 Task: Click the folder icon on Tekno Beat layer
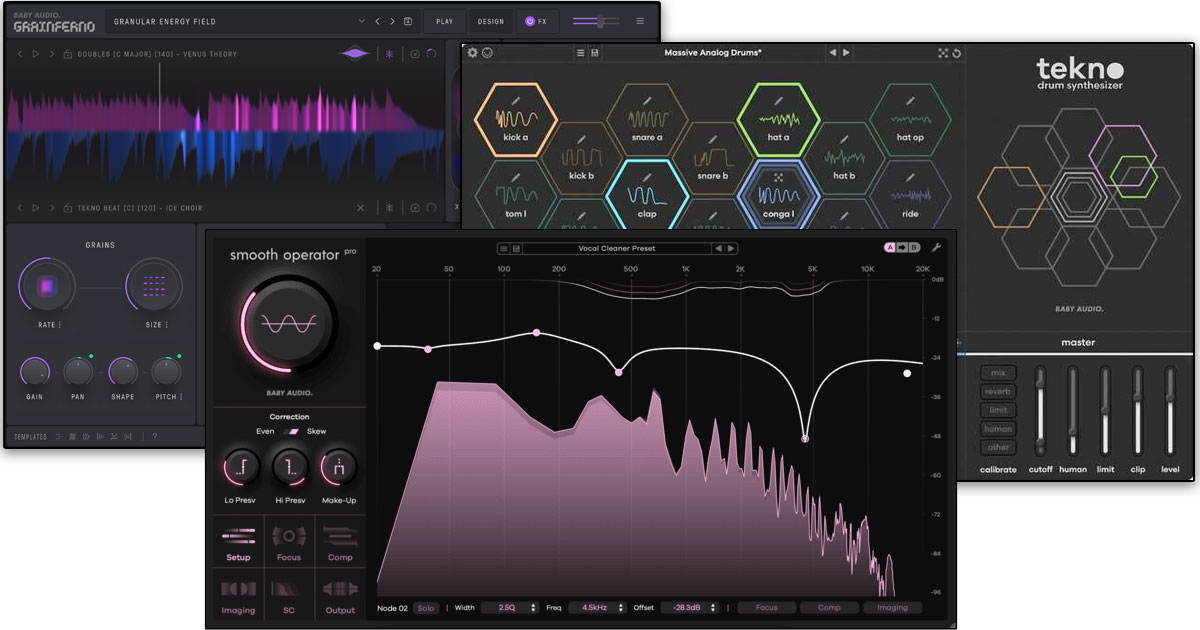pos(67,208)
